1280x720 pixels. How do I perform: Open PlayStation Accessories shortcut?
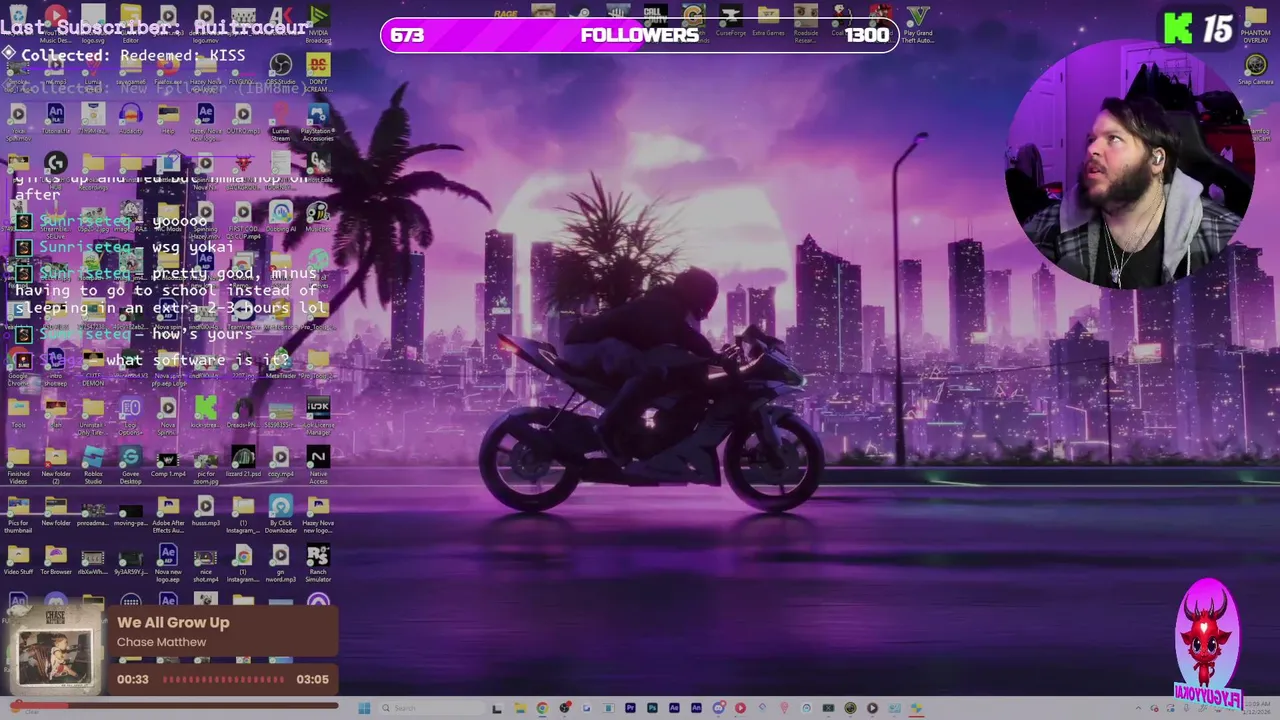coord(318,122)
